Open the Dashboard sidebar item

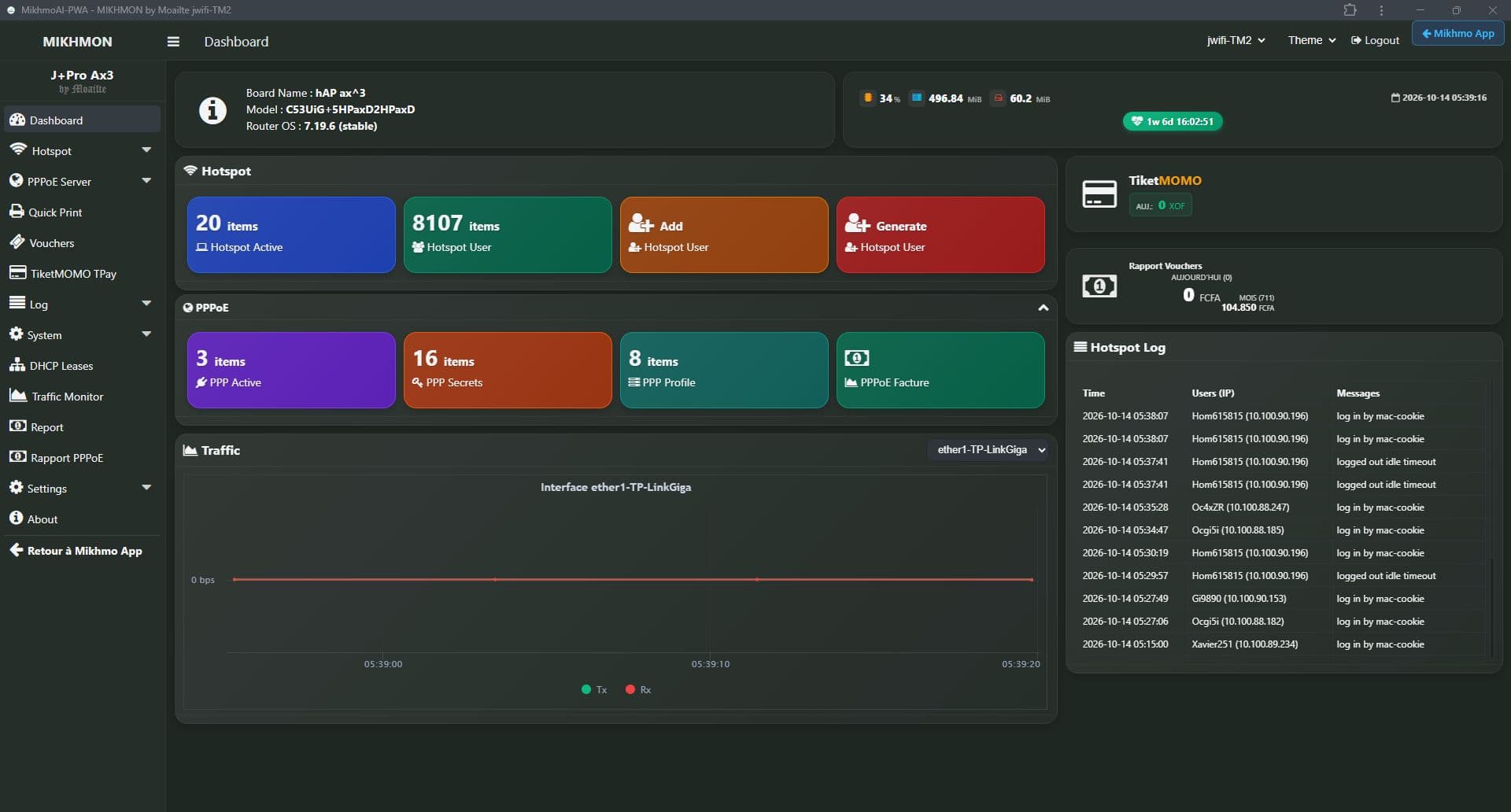(82, 120)
